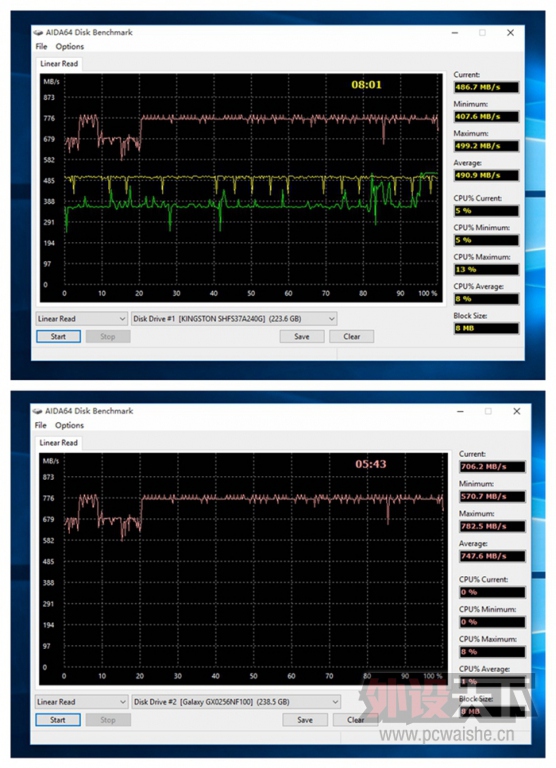Expand the Galaxy GX0256NF100 disk drive dropdown

pos(236,702)
